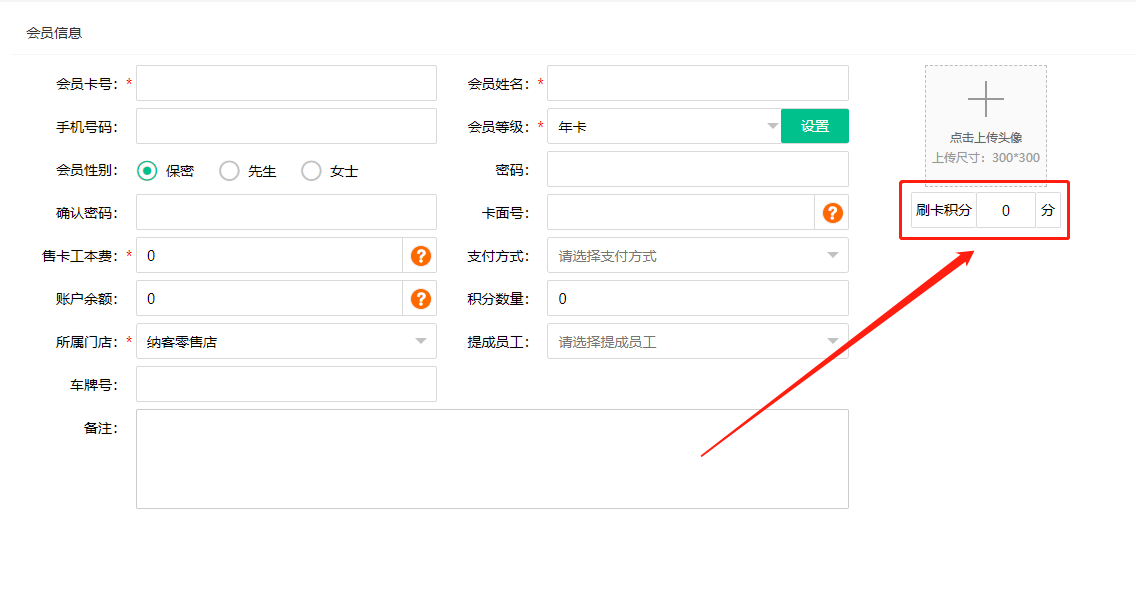Select 保密 gender radio button
The image size is (1136, 601).
[147, 171]
